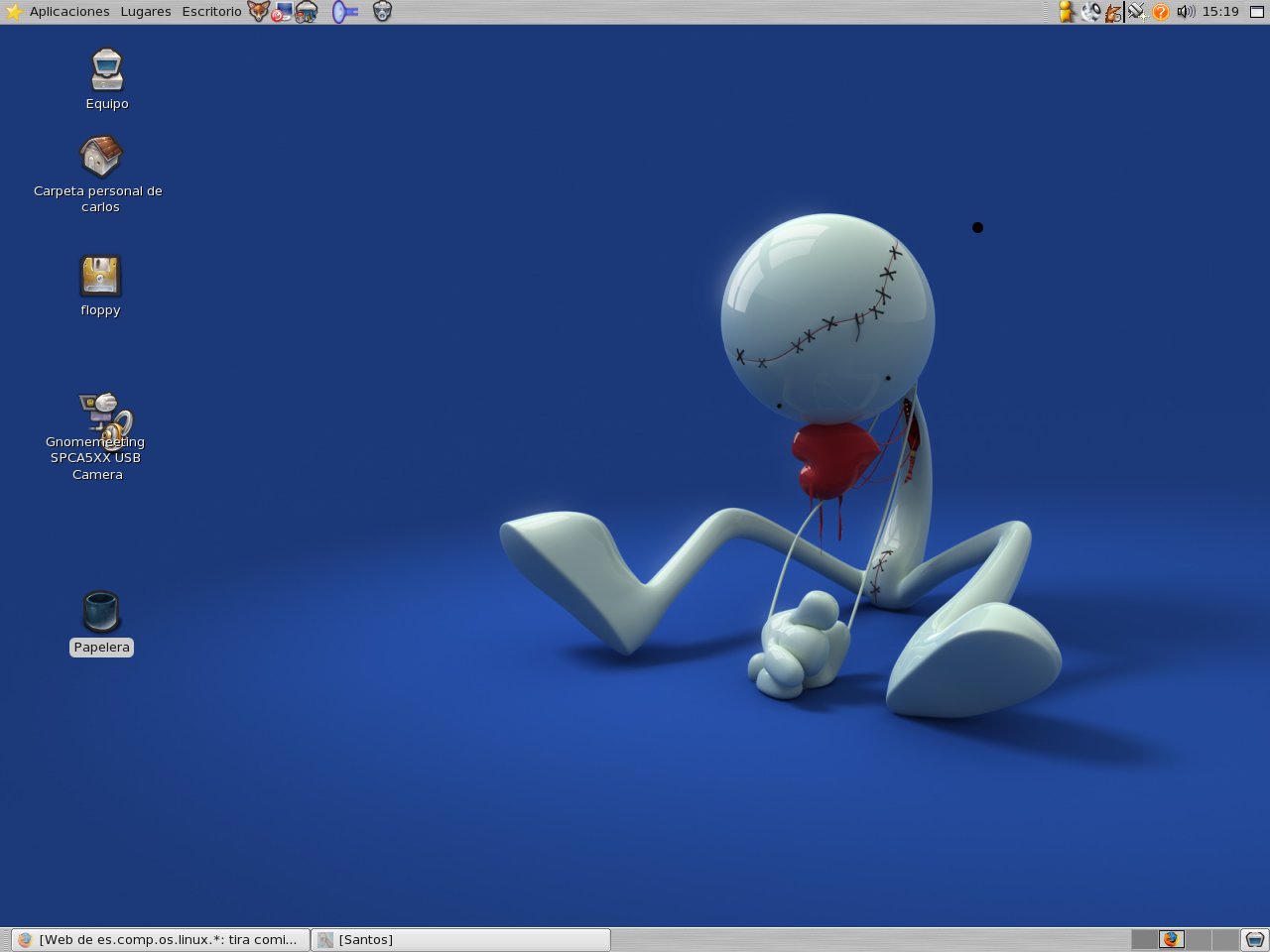Open the Escritorio menu
The image size is (1270, 952).
coord(211,12)
